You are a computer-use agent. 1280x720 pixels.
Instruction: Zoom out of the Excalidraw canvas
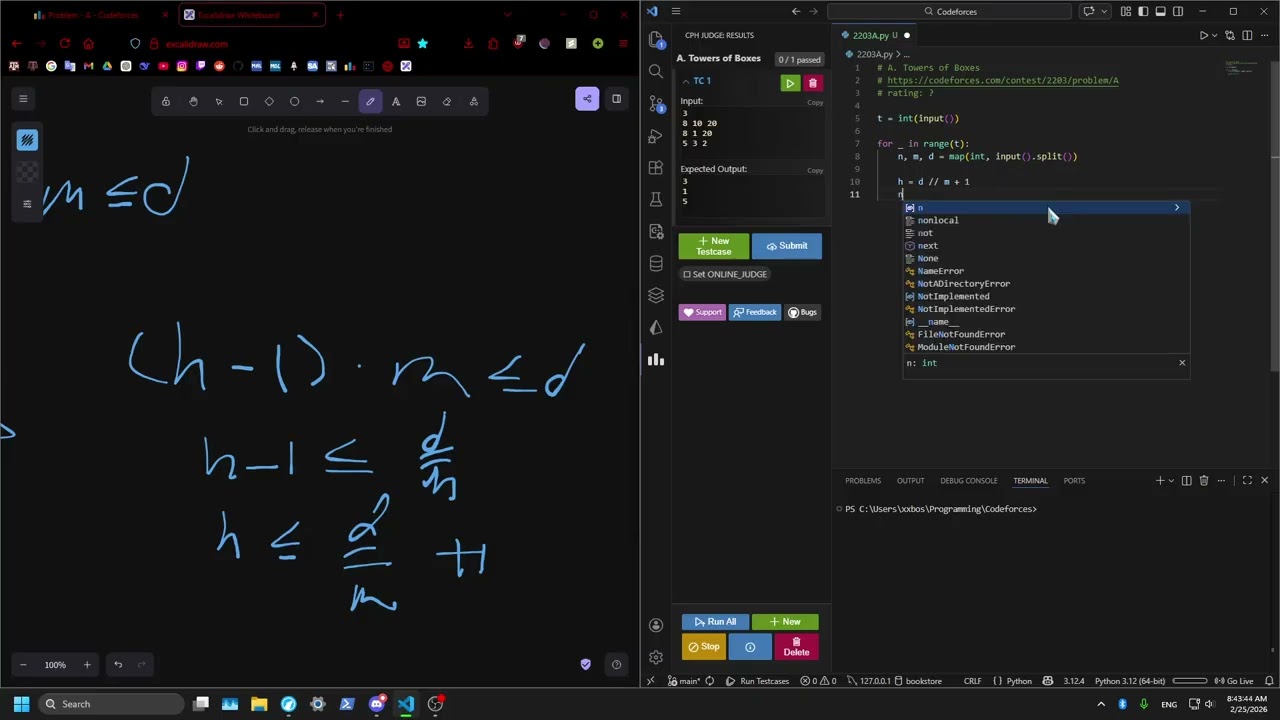(23, 665)
